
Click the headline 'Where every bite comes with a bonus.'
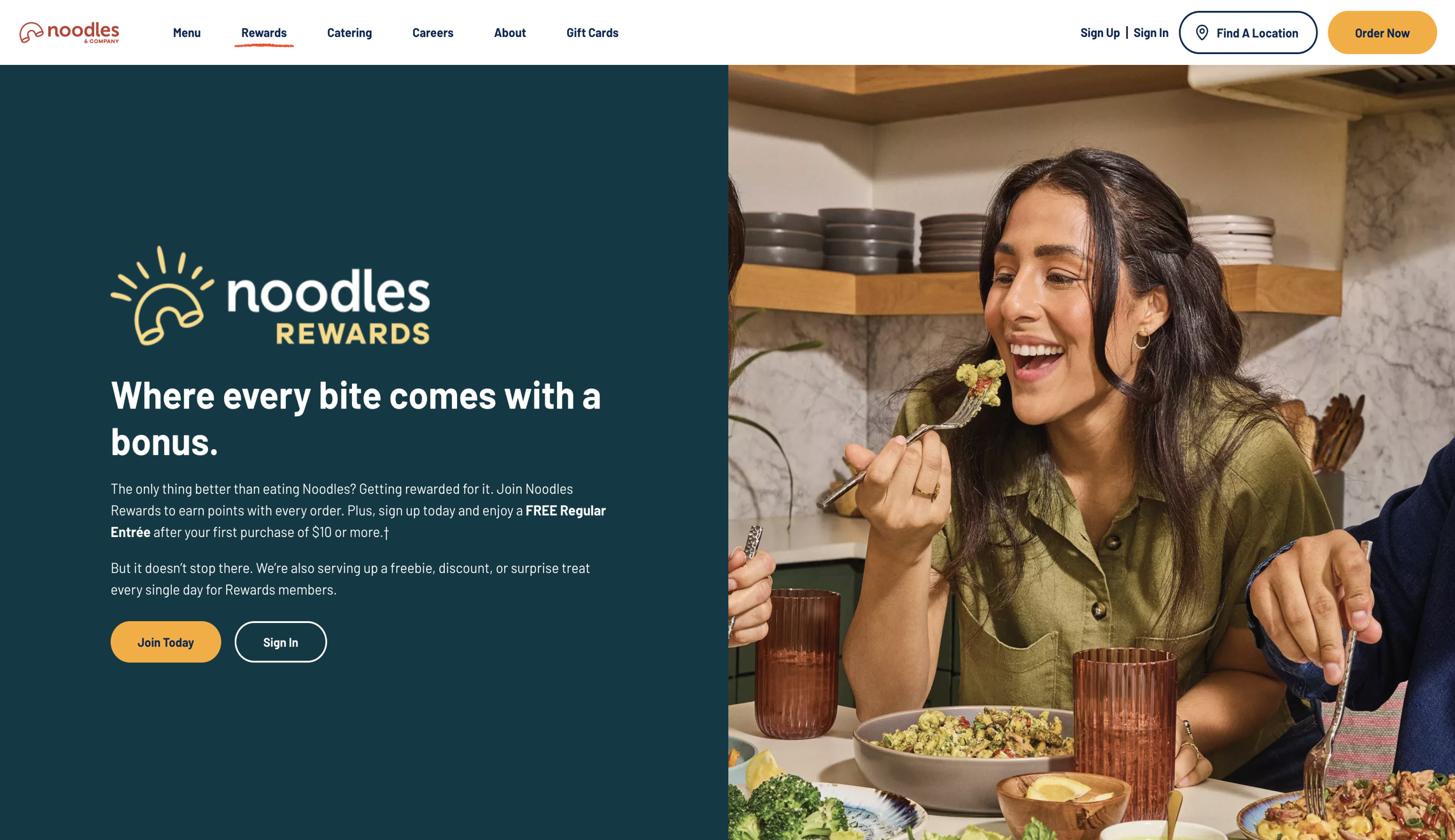(x=356, y=418)
